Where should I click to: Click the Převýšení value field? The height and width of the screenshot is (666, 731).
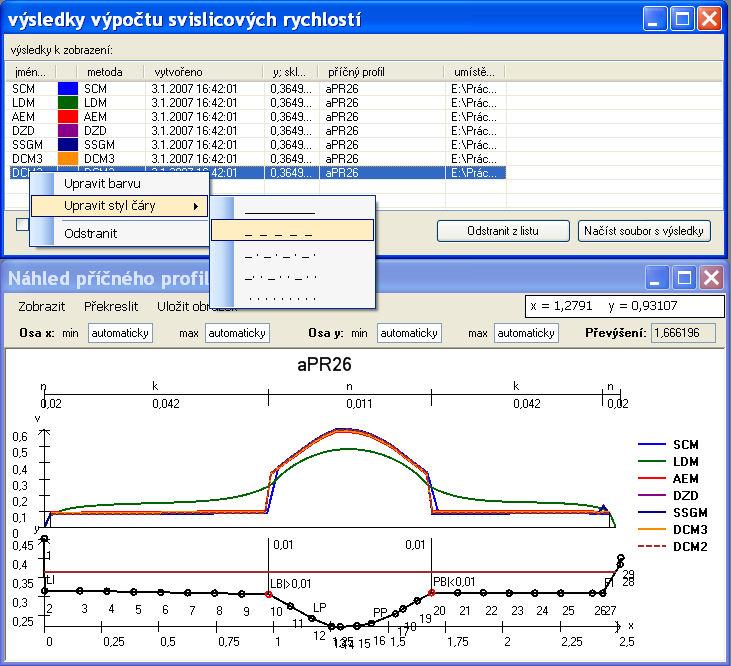[683, 333]
